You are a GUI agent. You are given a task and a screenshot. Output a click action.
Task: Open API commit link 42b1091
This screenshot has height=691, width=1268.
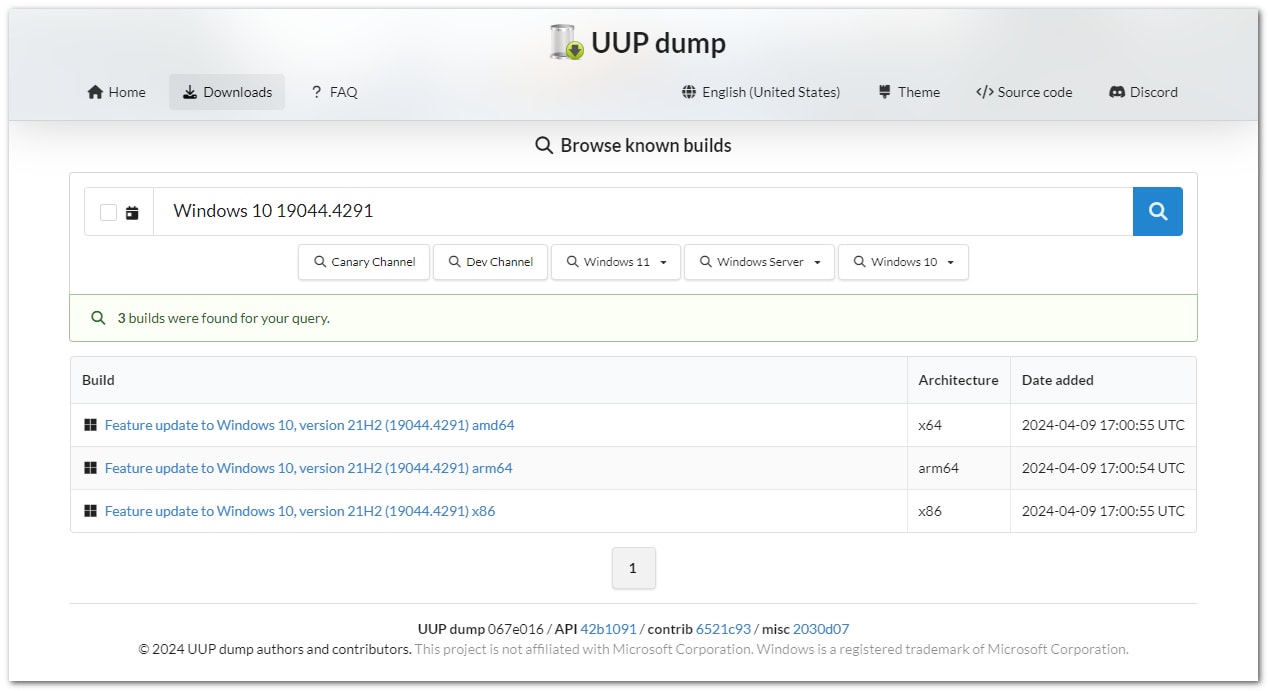pyautogui.click(x=608, y=629)
